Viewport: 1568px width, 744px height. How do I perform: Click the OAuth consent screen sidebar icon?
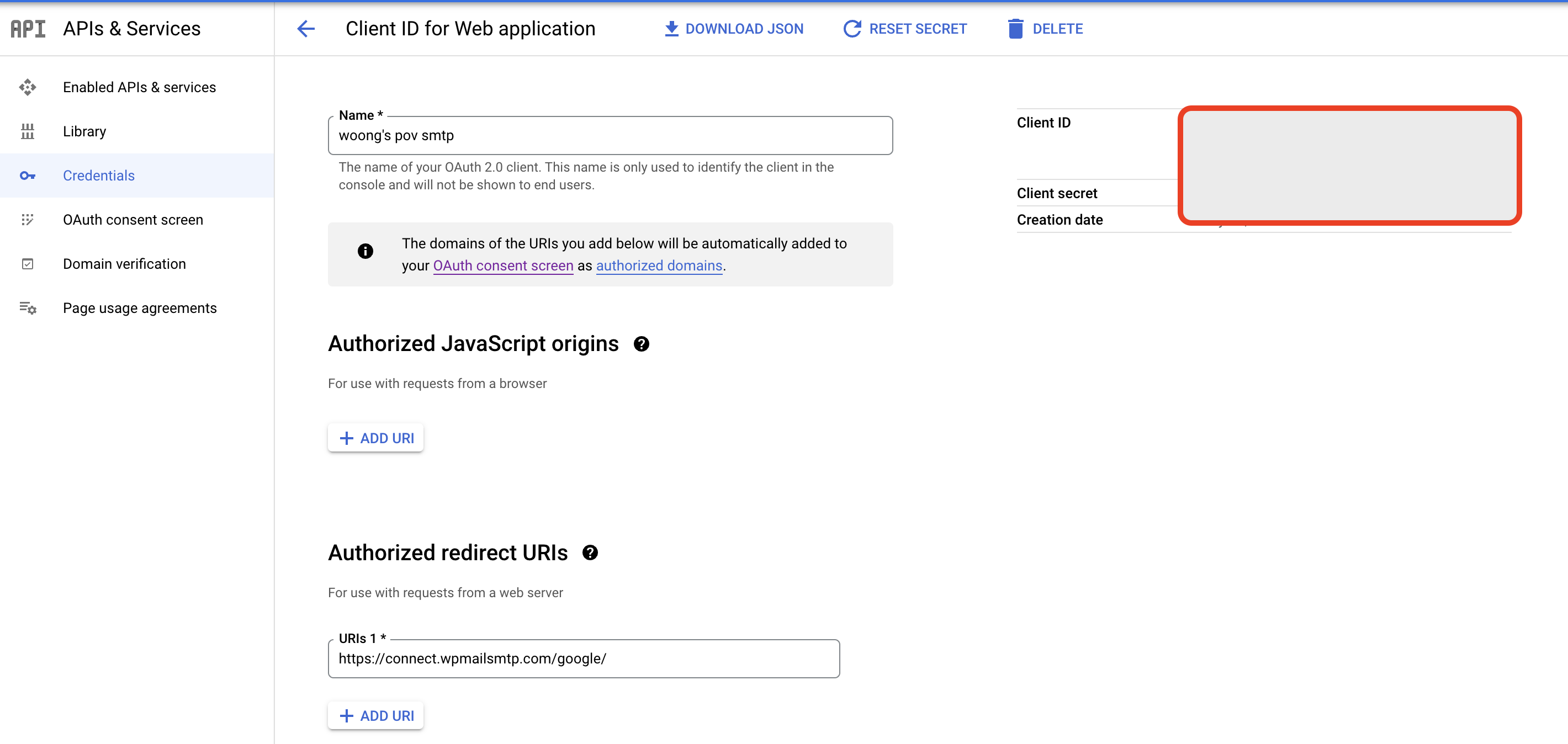pyautogui.click(x=28, y=220)
